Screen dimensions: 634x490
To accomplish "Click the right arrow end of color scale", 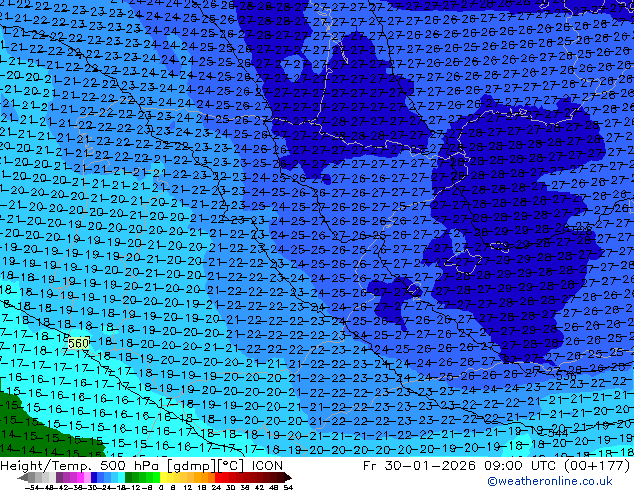I will [288, 477].
